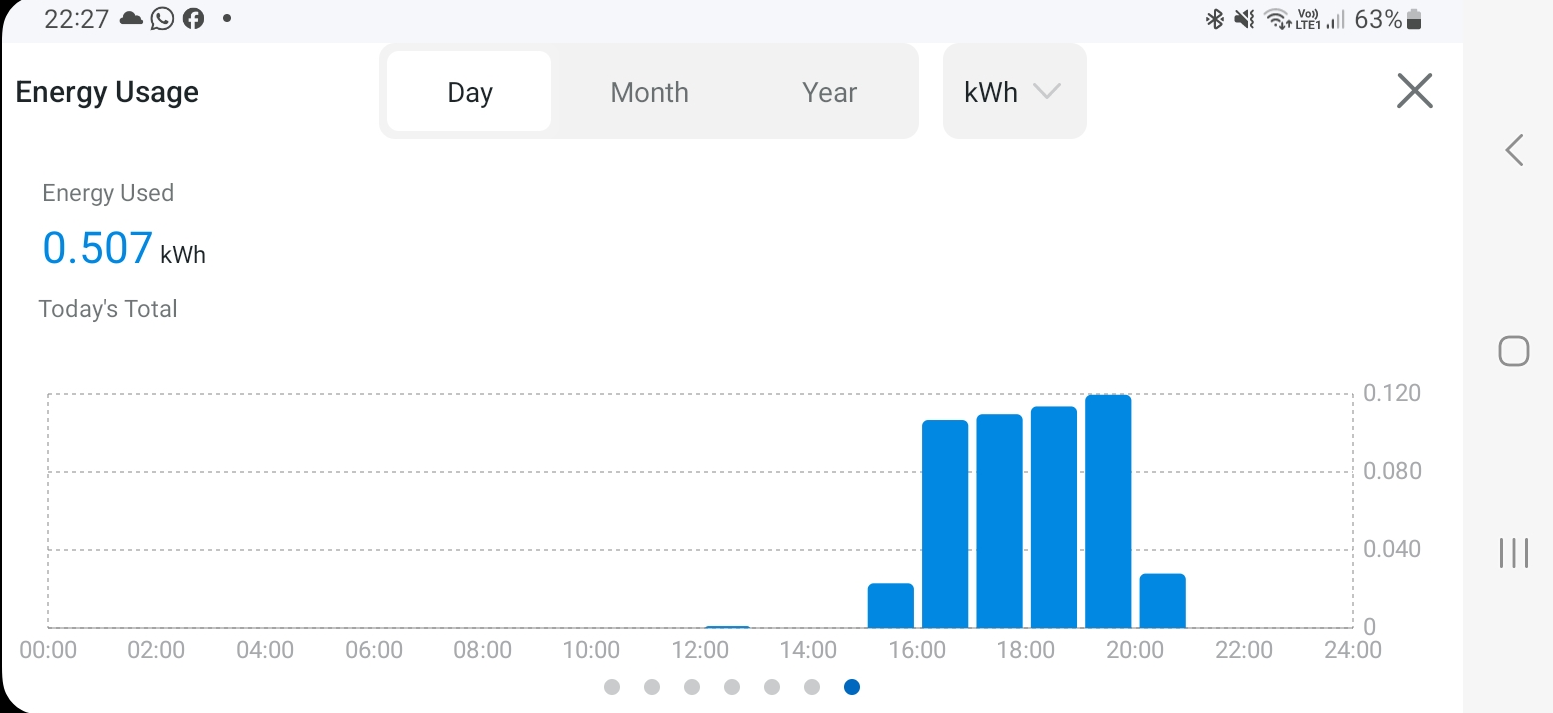
Task: Tap the cloud weather notification icon
Action: coord(131,19)
